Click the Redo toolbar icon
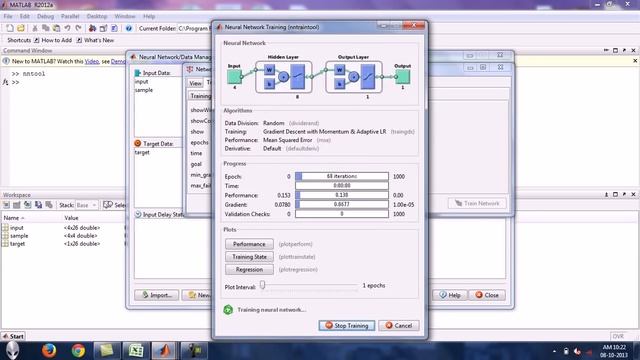 [78, 28]
